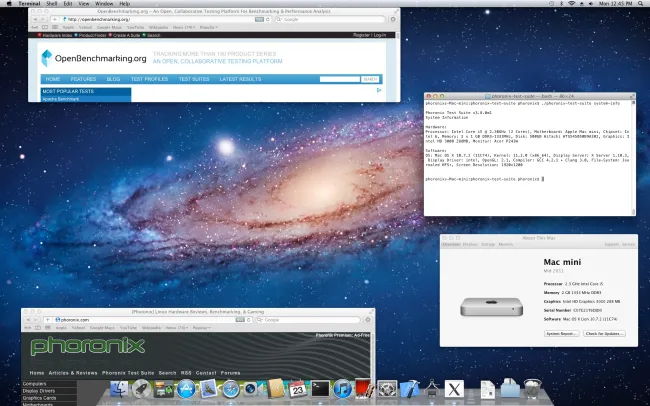Screen dimensions: 650x406
Task: Open the View menu
Action: tap(84, 3)
